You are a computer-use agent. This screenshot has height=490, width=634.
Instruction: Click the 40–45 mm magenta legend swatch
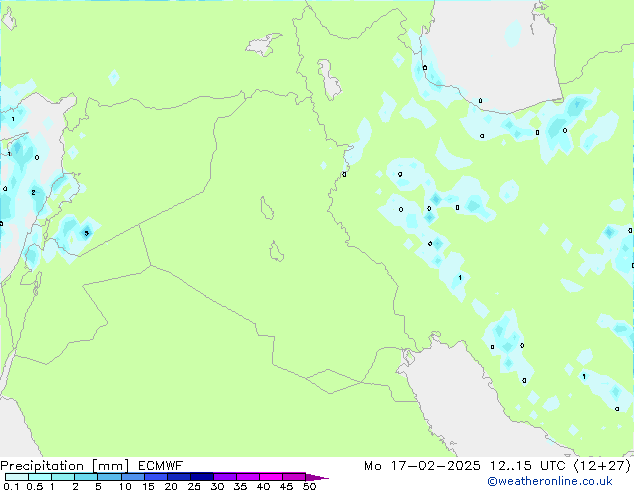click(271, 477)
